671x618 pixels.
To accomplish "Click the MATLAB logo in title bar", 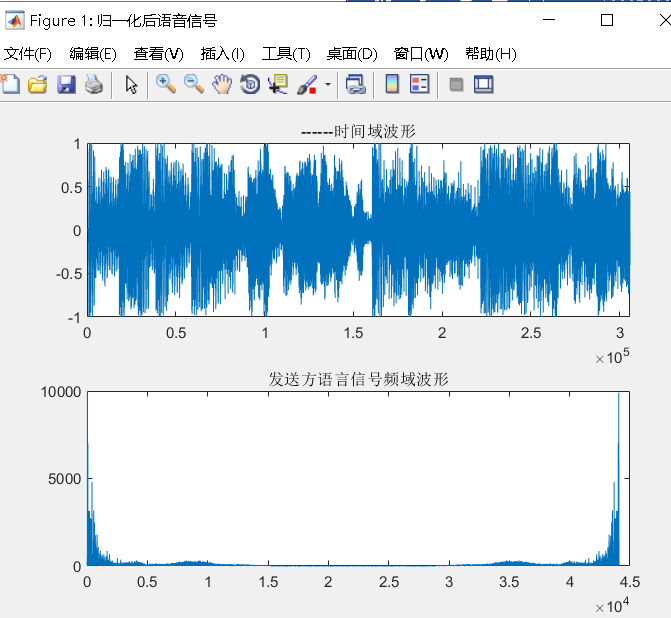I will pos(15,20).
